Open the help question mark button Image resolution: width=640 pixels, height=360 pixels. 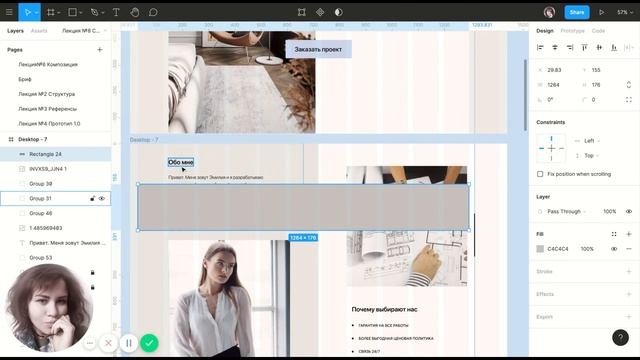click(x=620, y=338)
